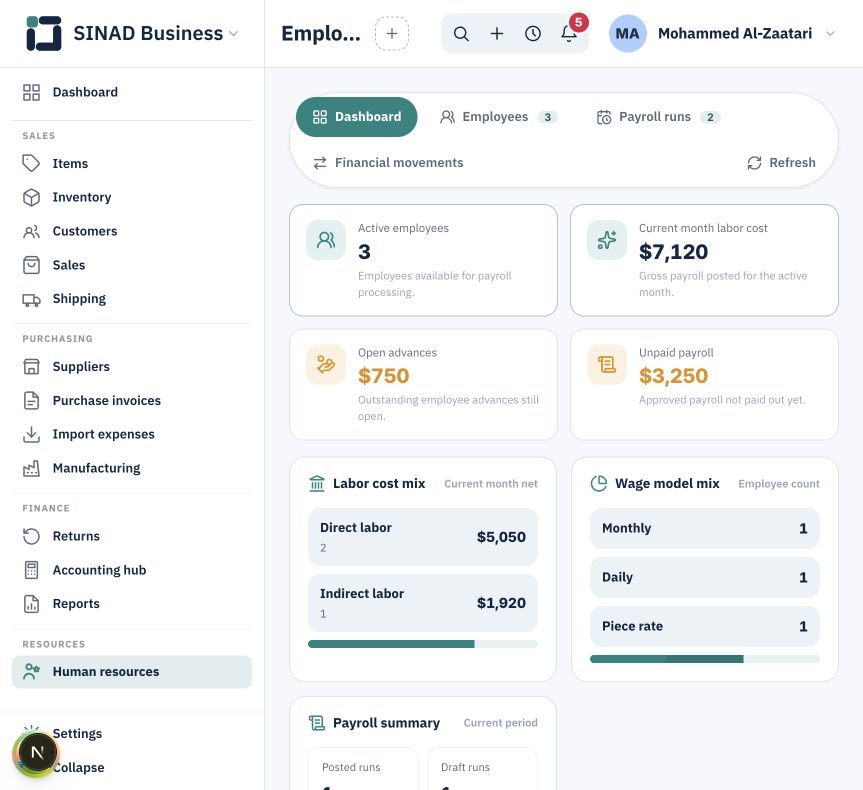
Task: Click the dashed add-tab plus button
Action: point(392,34)
